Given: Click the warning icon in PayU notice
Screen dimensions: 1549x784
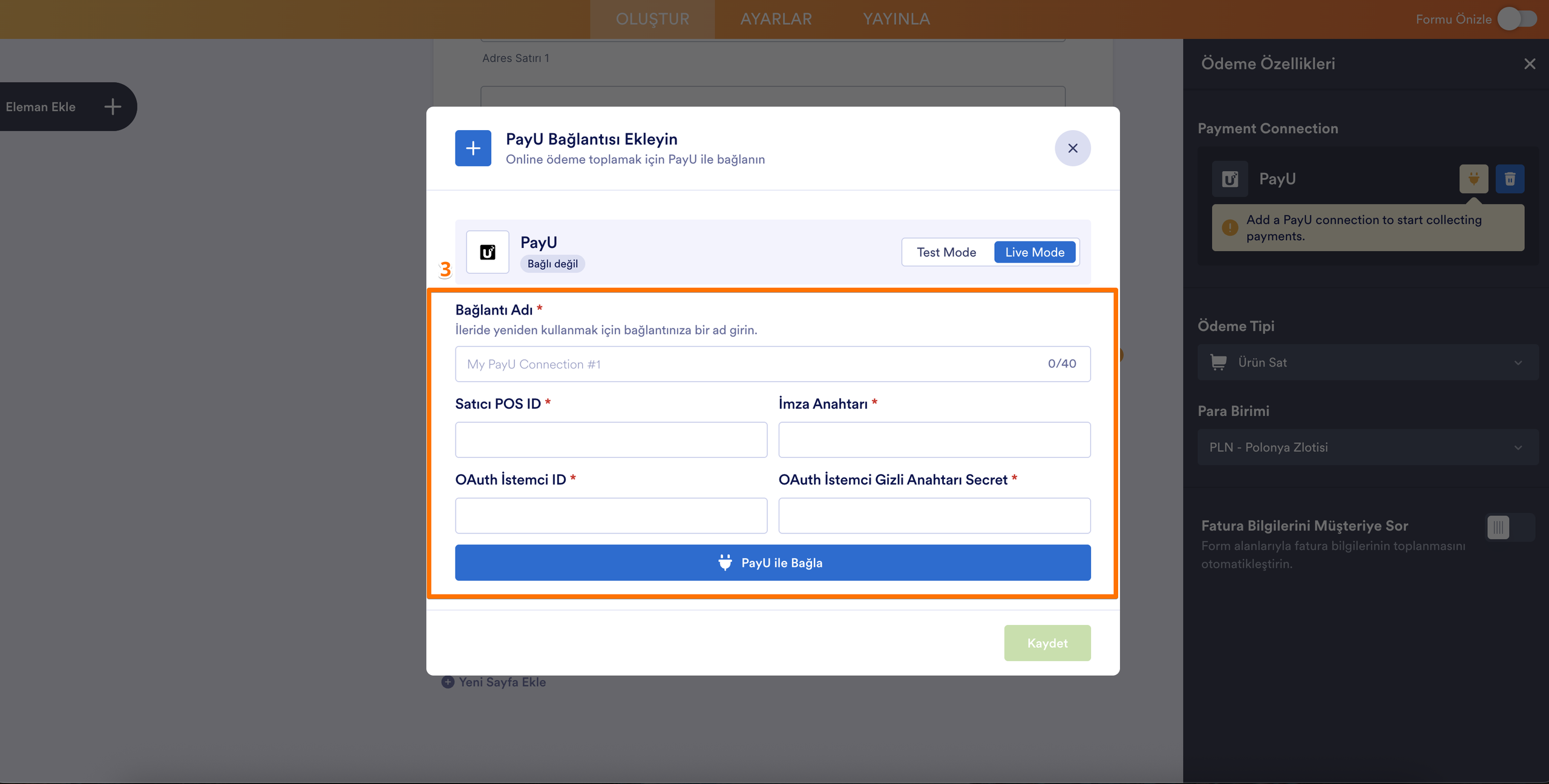Looking at the screenshot, I should pos(1230,227).
